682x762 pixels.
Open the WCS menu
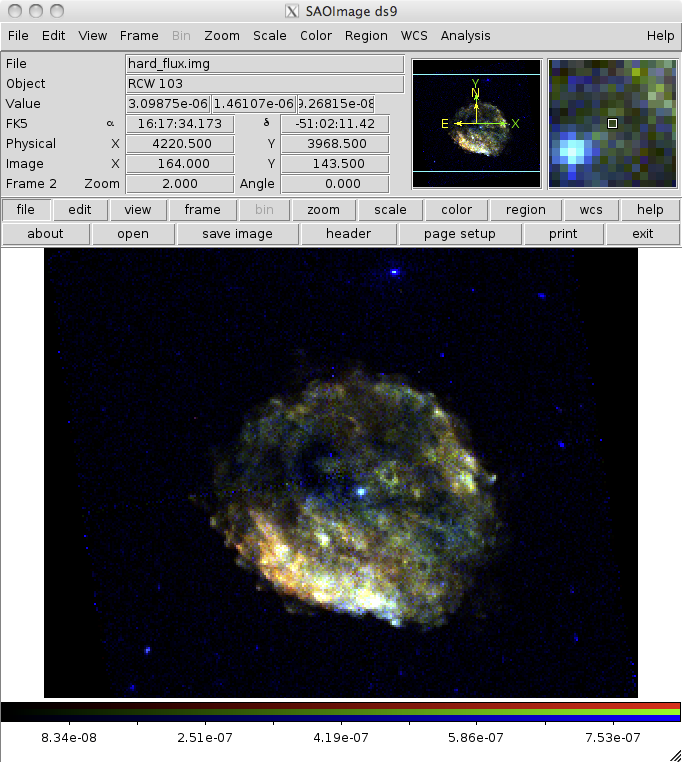(414, 35)
